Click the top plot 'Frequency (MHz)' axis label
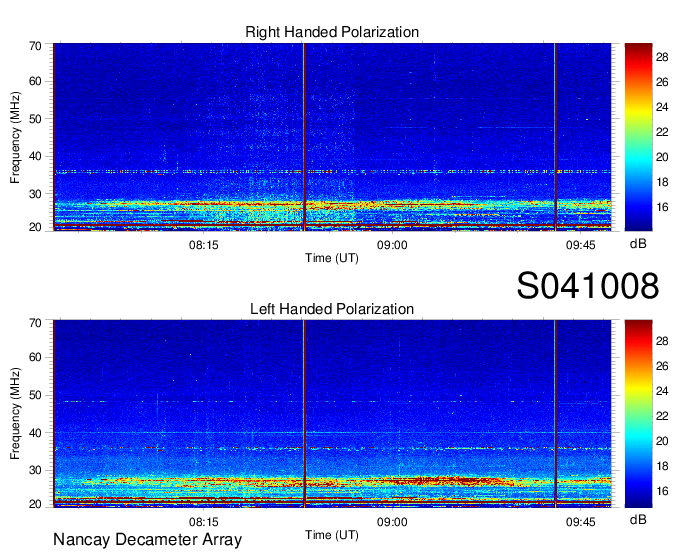The height and width of the screenshot is (552, 680). point(15,137)
